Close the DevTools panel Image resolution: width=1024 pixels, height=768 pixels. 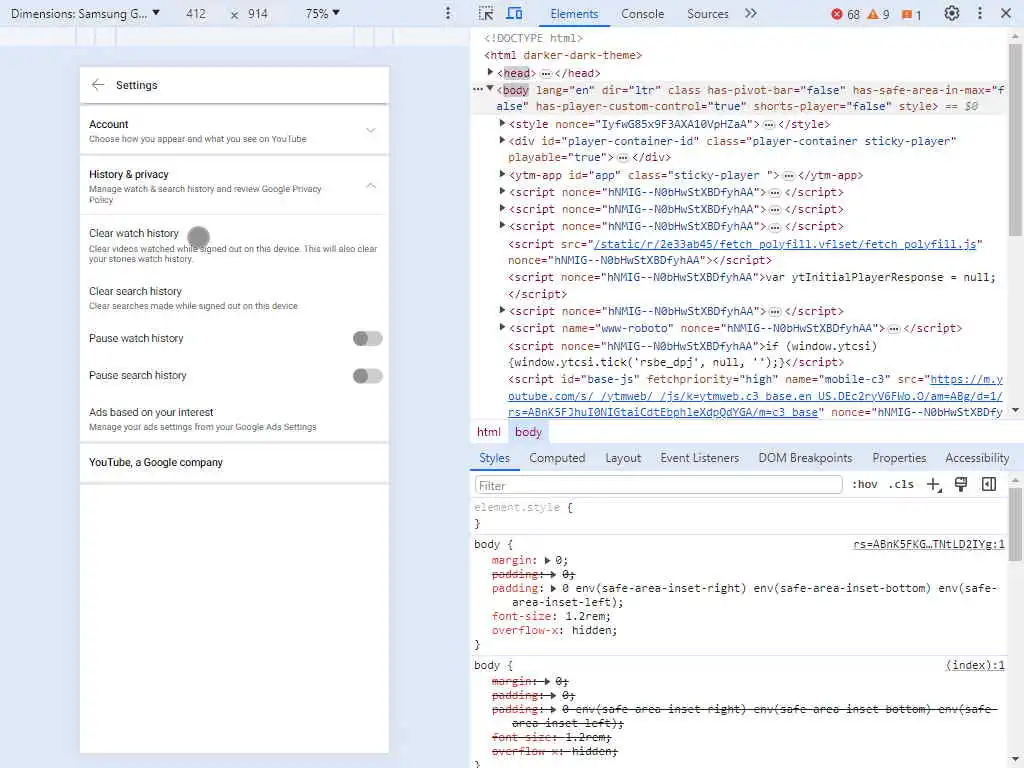1006,14
